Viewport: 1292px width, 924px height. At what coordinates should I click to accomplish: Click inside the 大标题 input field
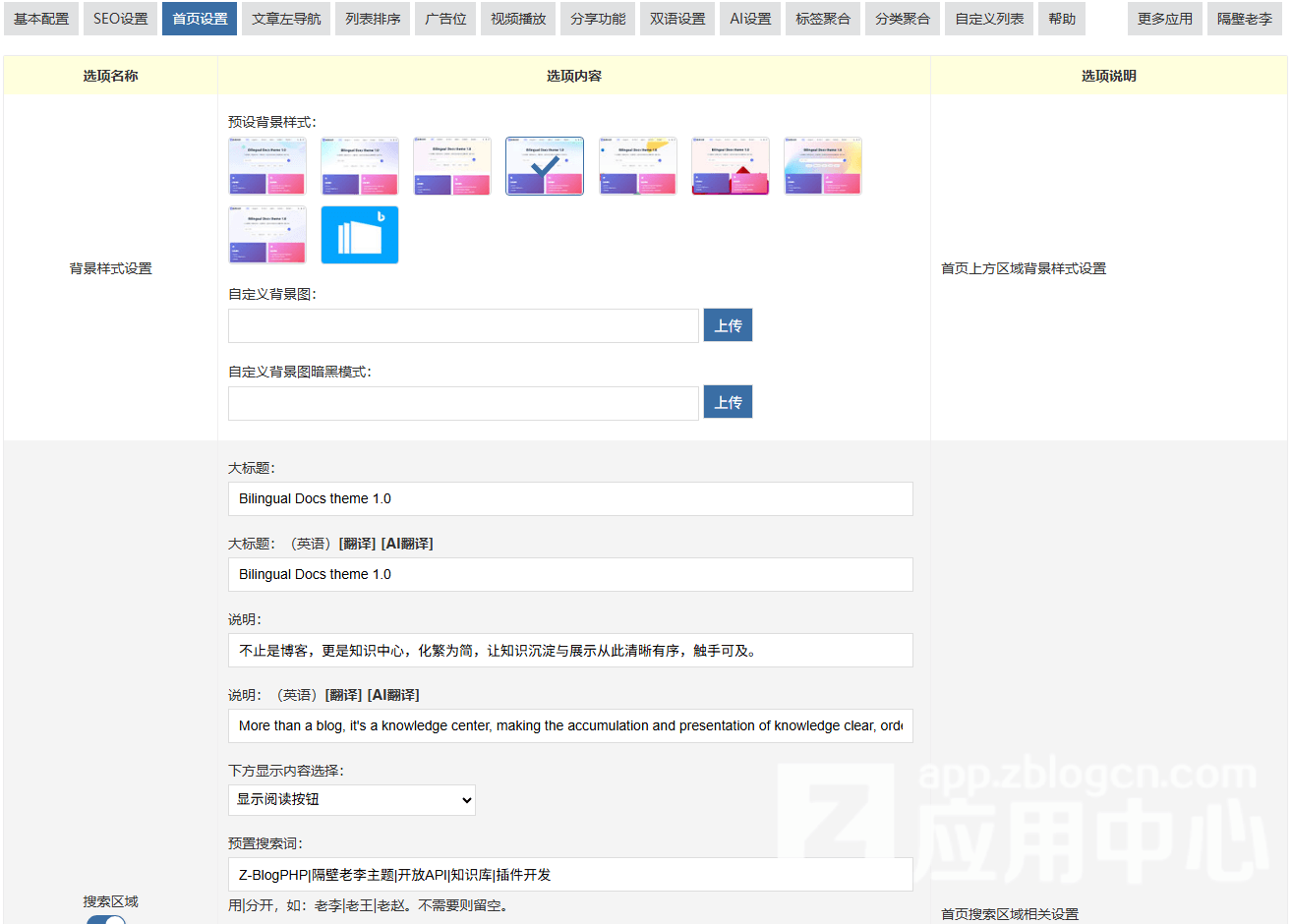pos(570,498)
